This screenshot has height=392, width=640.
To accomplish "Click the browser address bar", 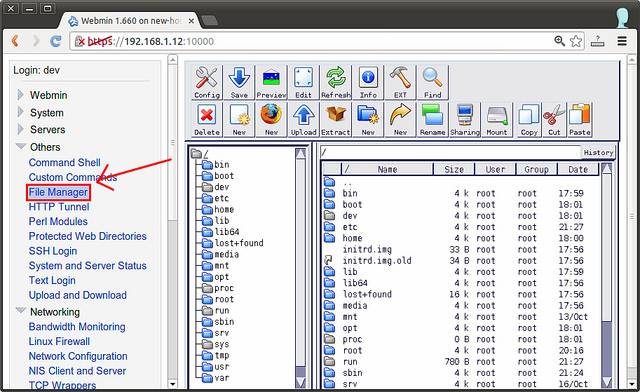I will click(x=310, y=41).
